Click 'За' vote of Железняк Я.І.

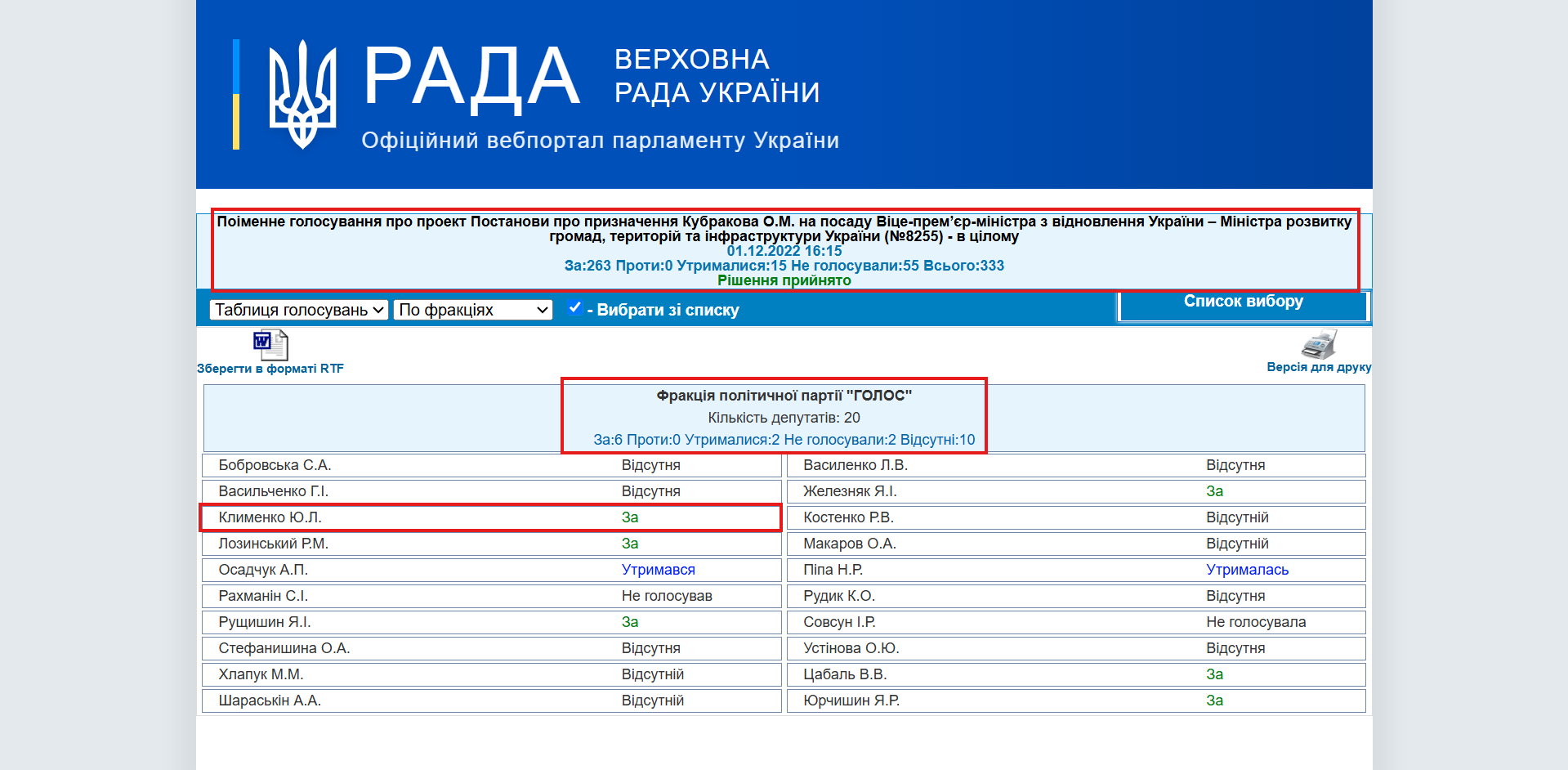(1215, 491)
